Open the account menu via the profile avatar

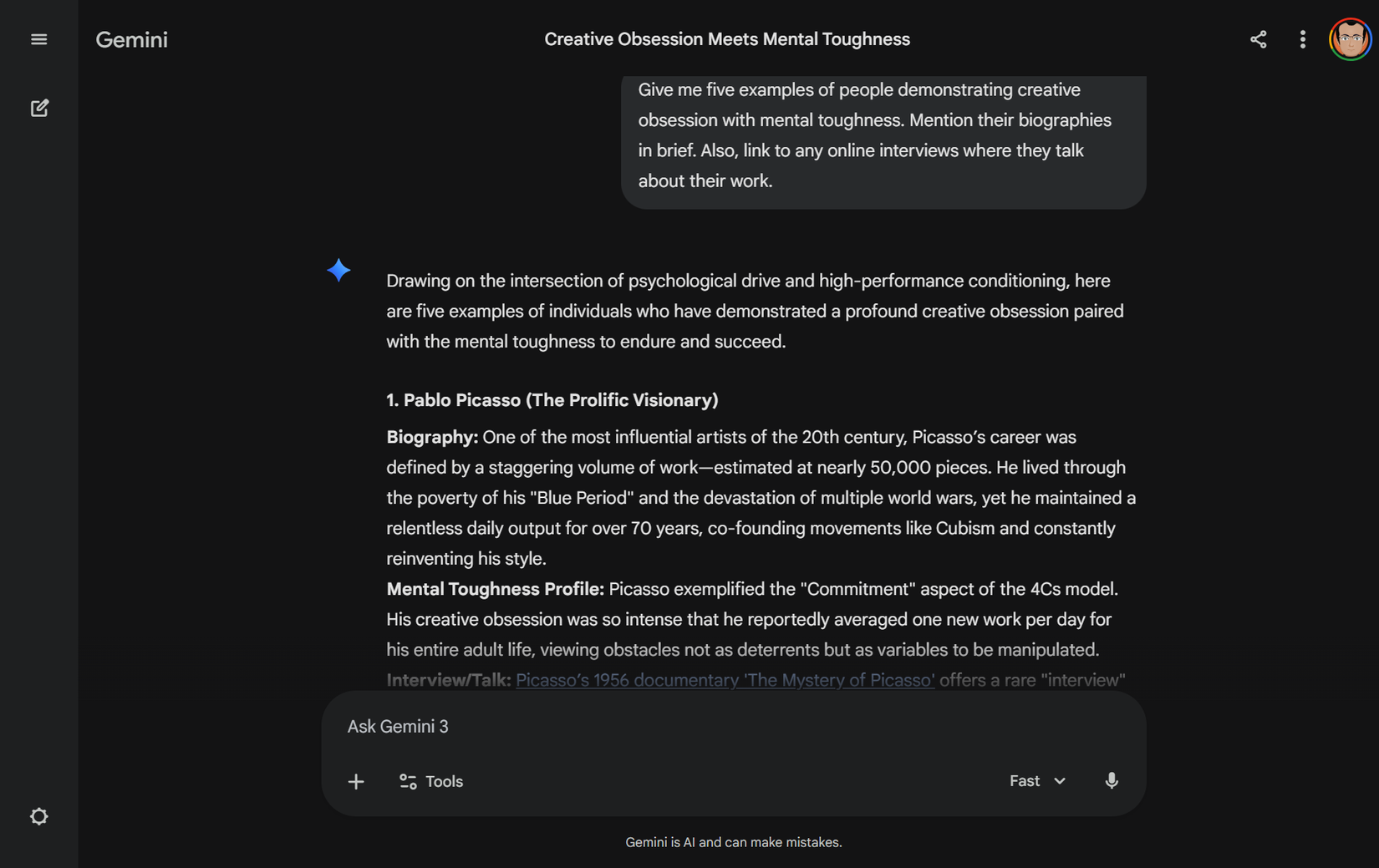pyautogui.click(x=1350, y=38)
